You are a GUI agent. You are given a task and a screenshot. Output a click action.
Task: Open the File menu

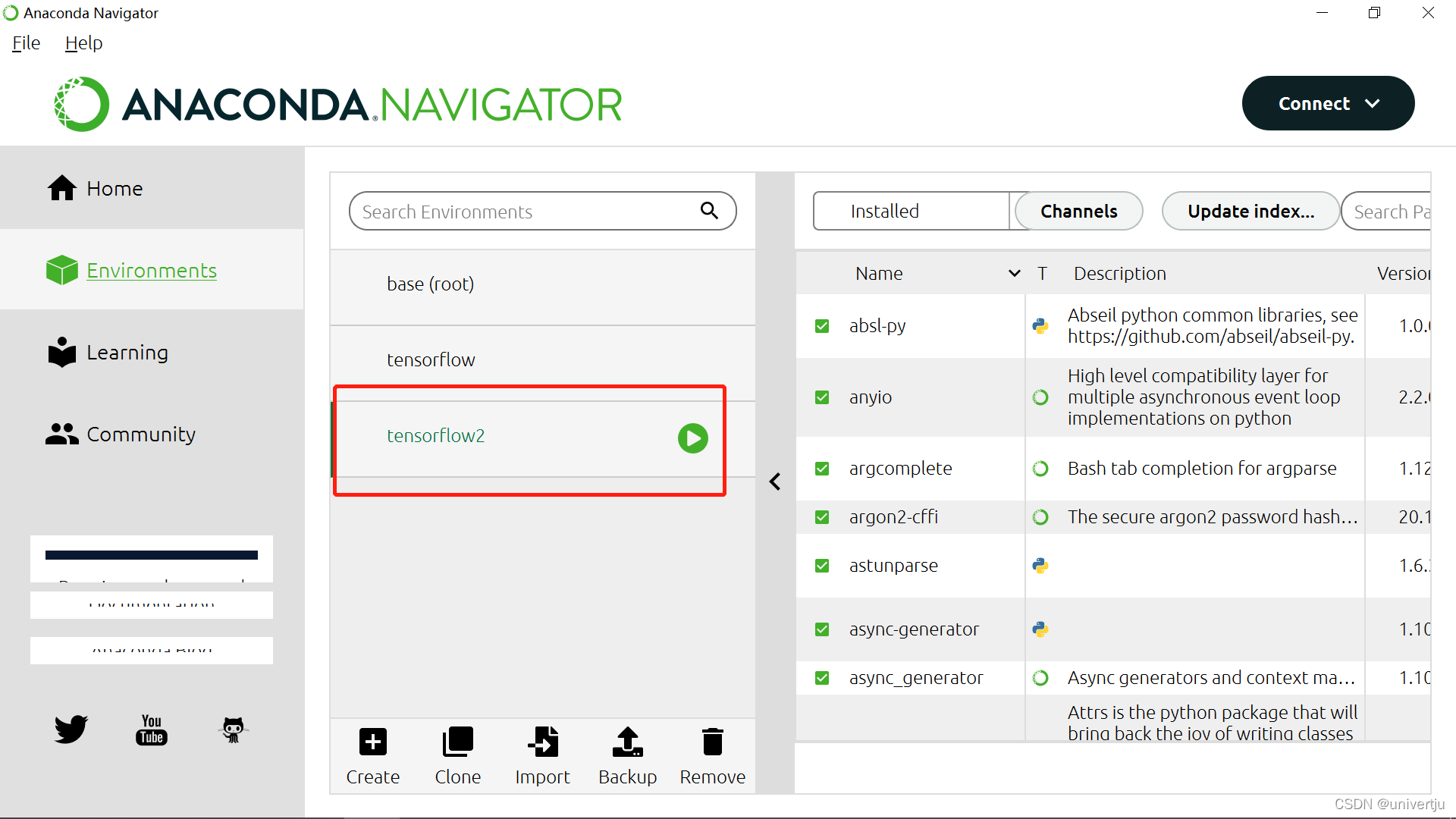(x=26, y=43)
